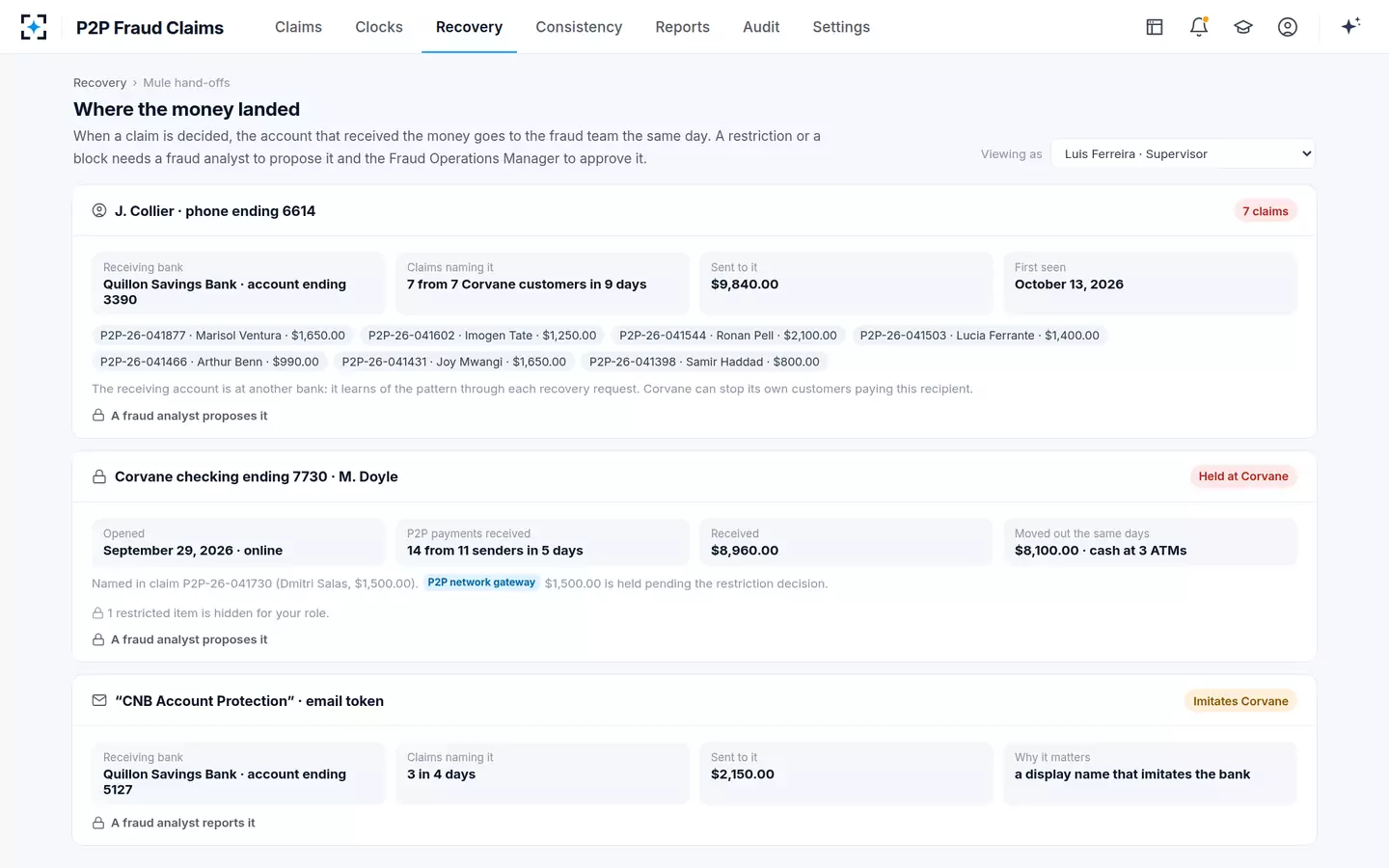Go to the Audit tab
Image resolution: width=1389 pixels, height=868 pixels.
click(x=761, y=27)
